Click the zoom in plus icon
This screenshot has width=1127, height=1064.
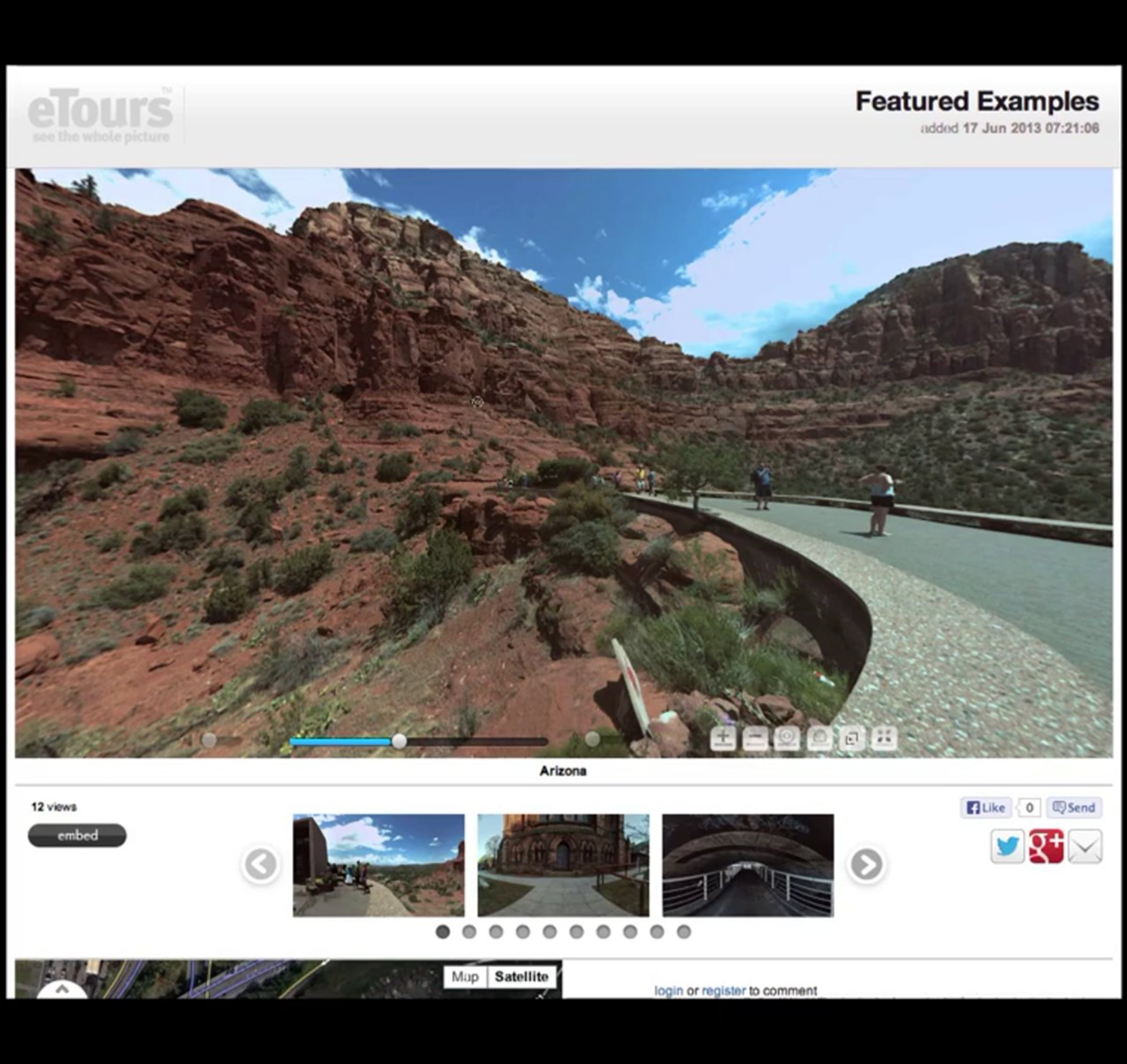coord(723,738)
